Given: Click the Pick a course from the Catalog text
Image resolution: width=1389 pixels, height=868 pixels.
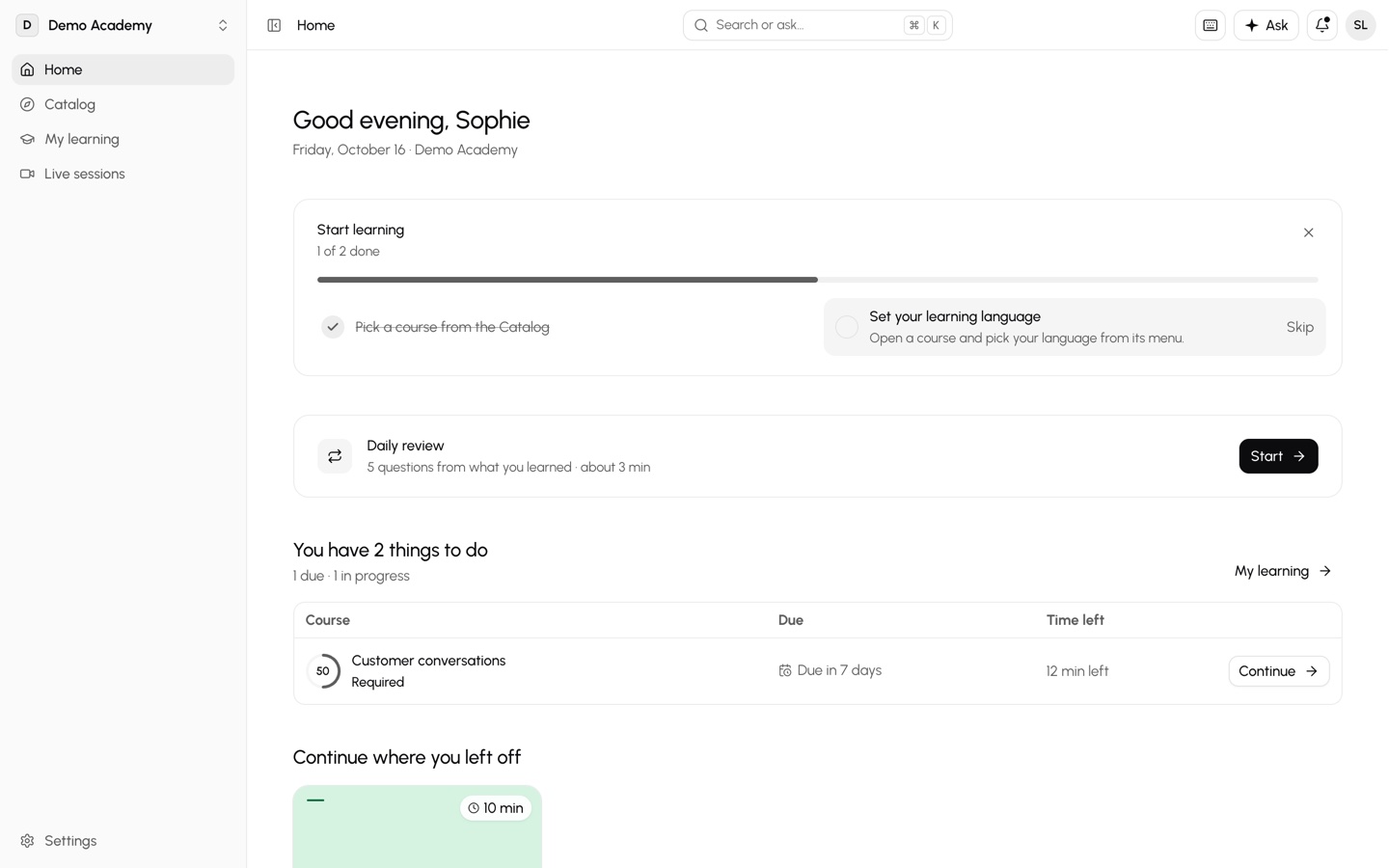Looking at the screenshot, I should click(x=452, y=327).
